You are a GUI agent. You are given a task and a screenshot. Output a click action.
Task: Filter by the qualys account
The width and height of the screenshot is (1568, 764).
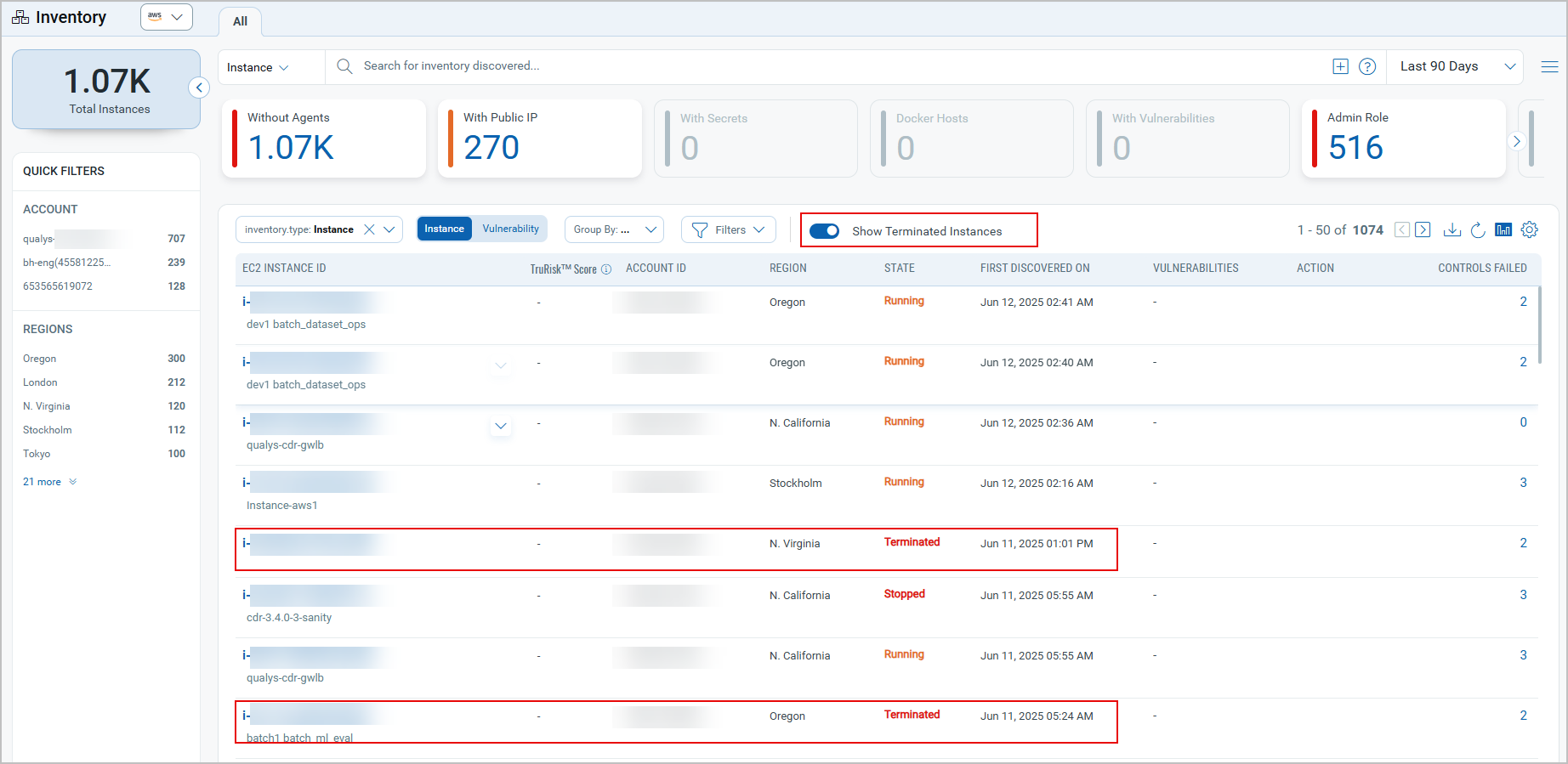tap(104, 239)
